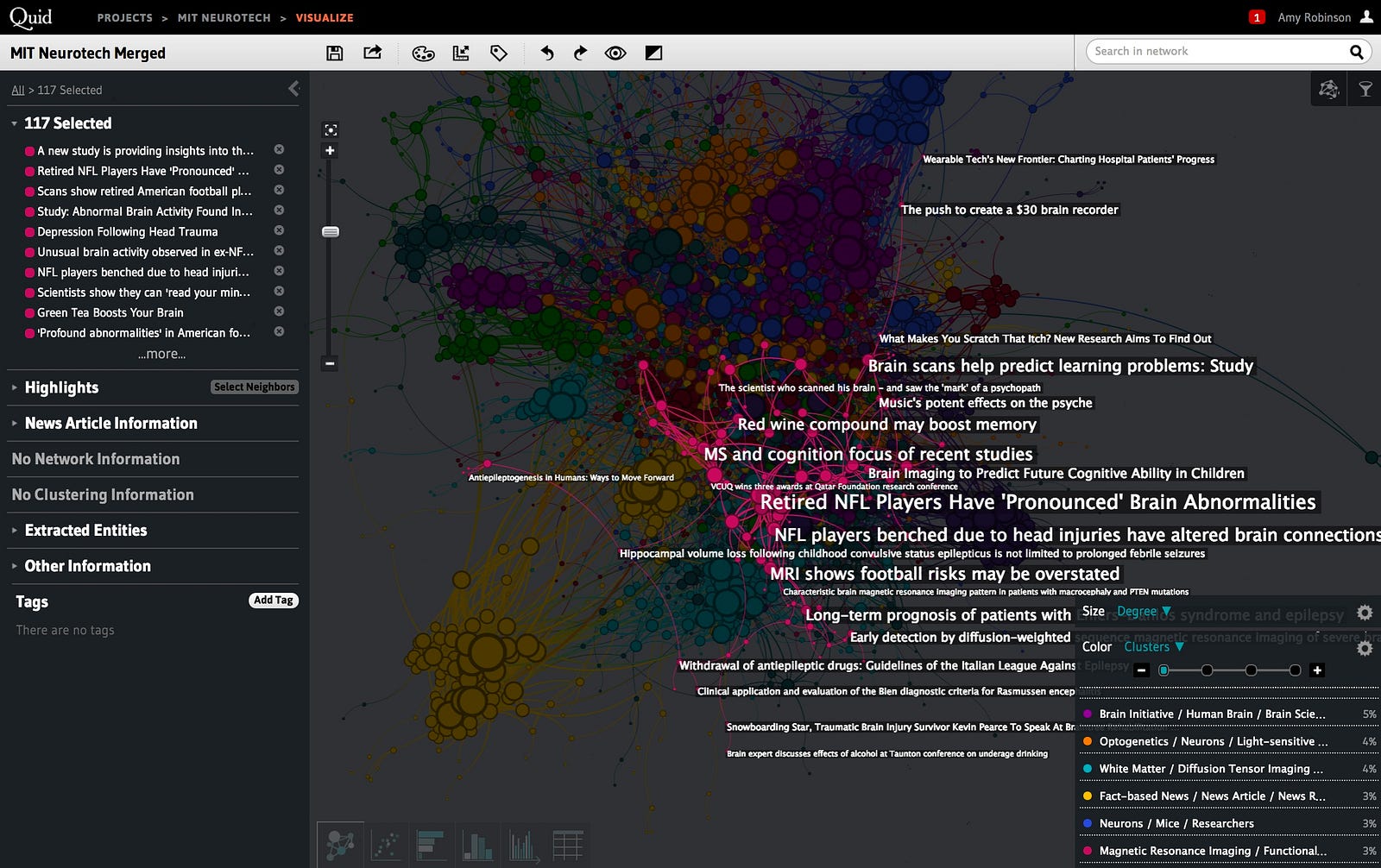Toggle the eye visibility icon
The width and height of the screenshot is (1381, 868).
pos(615,53)
